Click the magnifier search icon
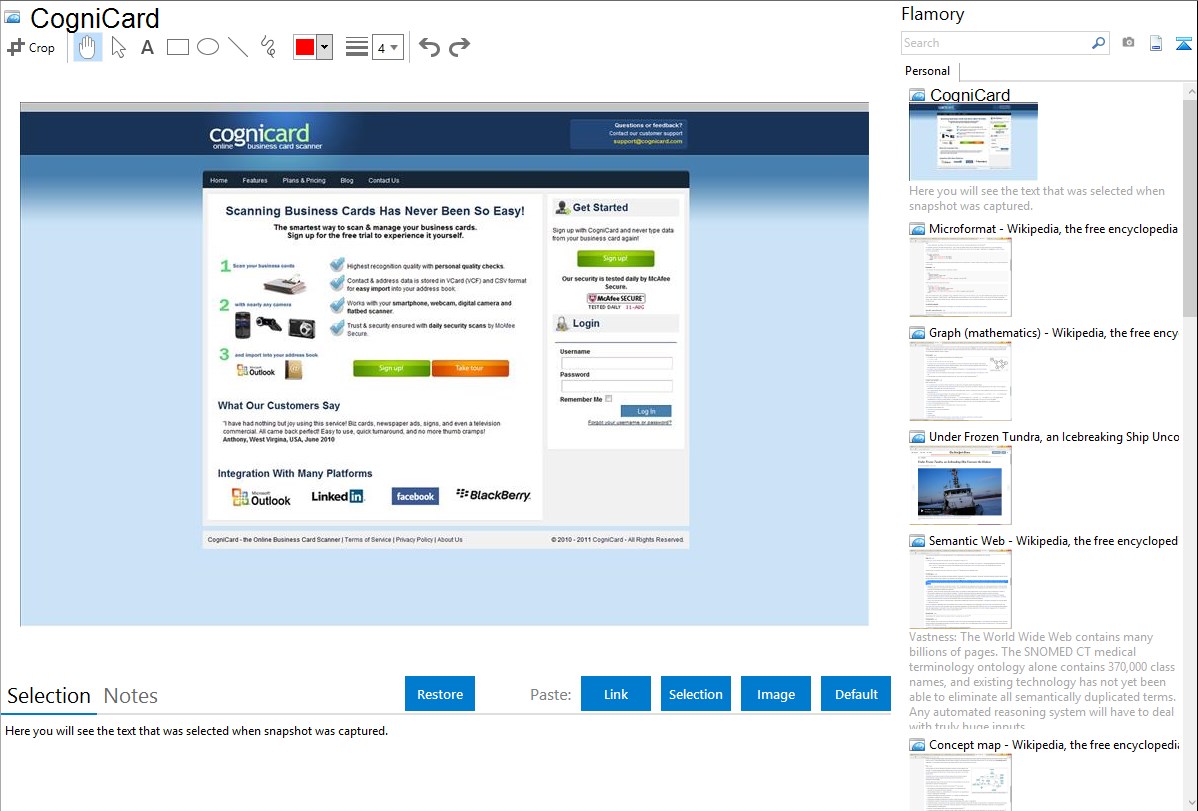This screenshot has height=811, width=1198. coord(1099,43)
